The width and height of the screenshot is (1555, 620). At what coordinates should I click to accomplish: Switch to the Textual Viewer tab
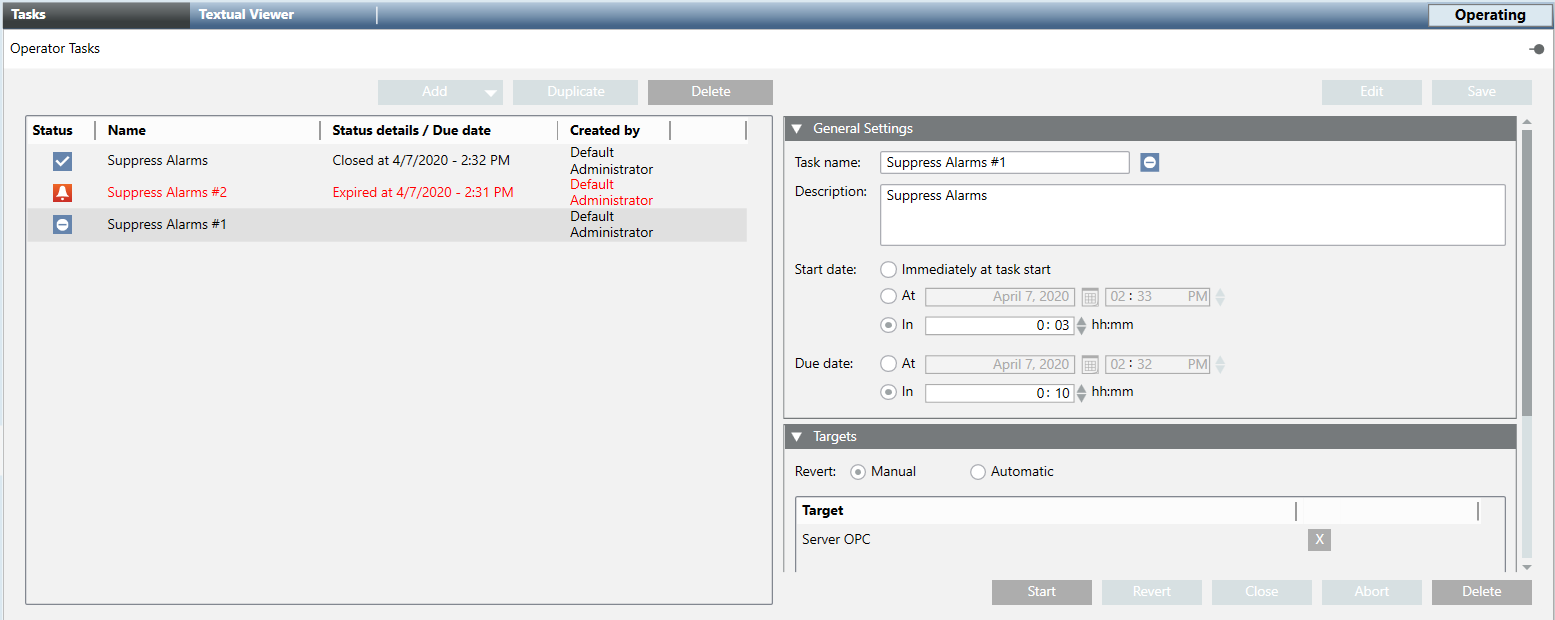pos(246,15)
